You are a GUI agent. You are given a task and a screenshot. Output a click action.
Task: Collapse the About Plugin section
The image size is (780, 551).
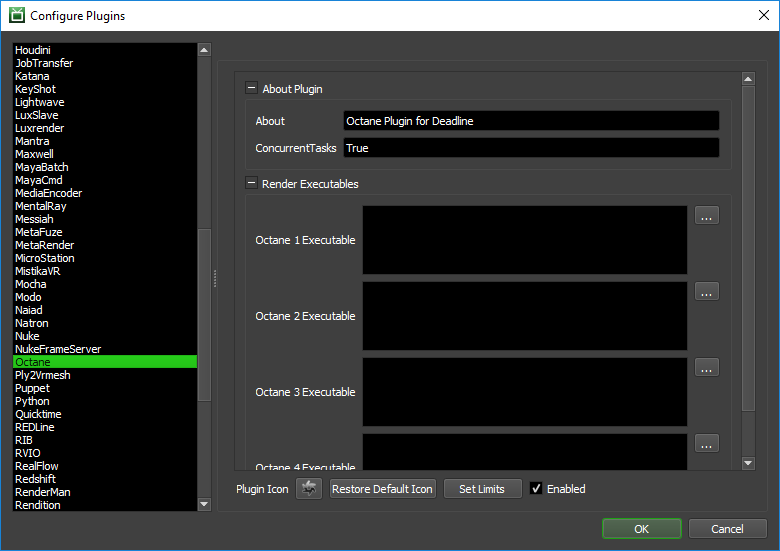click(251, 89)
